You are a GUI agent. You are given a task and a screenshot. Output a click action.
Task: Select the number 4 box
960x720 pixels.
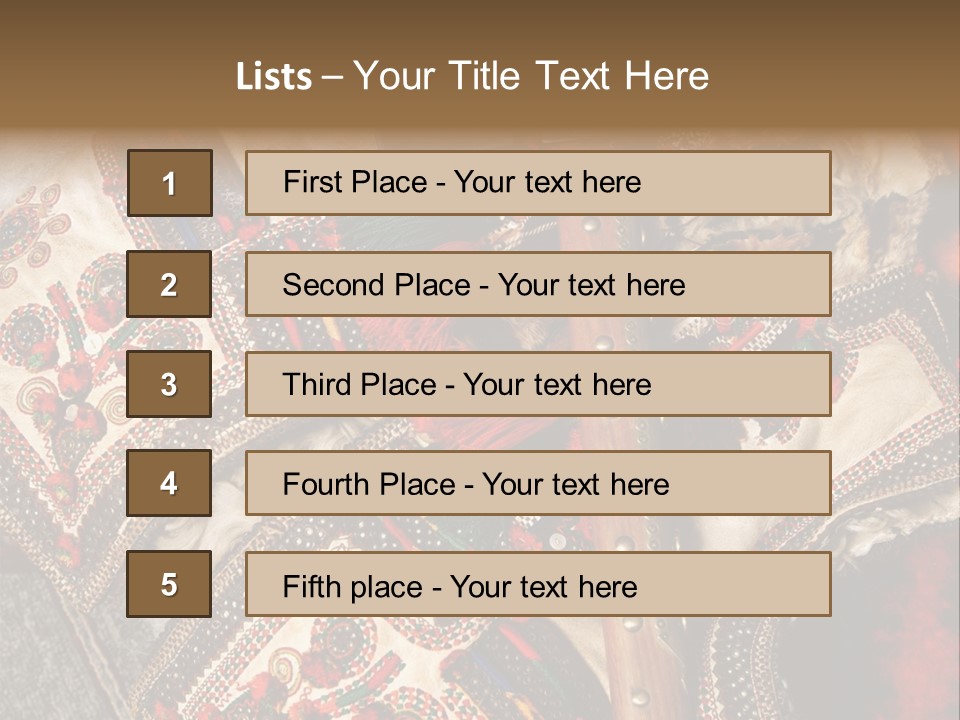[x=170, y=484]
